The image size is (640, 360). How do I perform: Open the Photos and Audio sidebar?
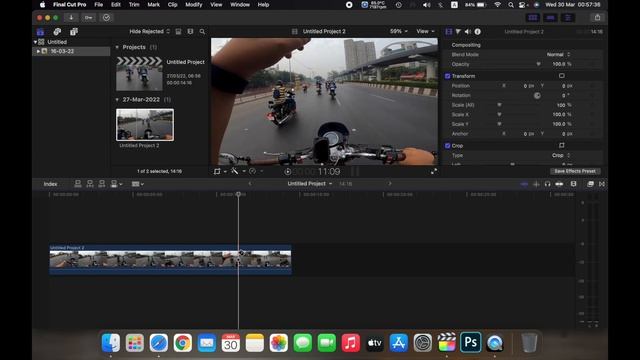[x=57, y=31]
